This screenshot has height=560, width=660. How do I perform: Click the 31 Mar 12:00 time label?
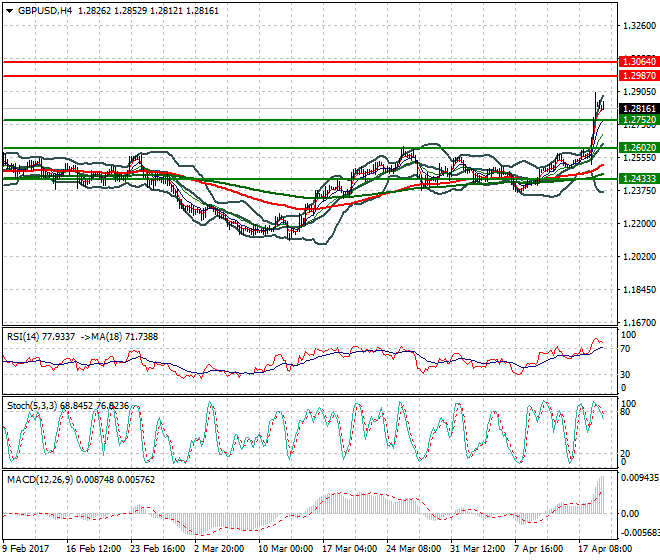[478, 549]
